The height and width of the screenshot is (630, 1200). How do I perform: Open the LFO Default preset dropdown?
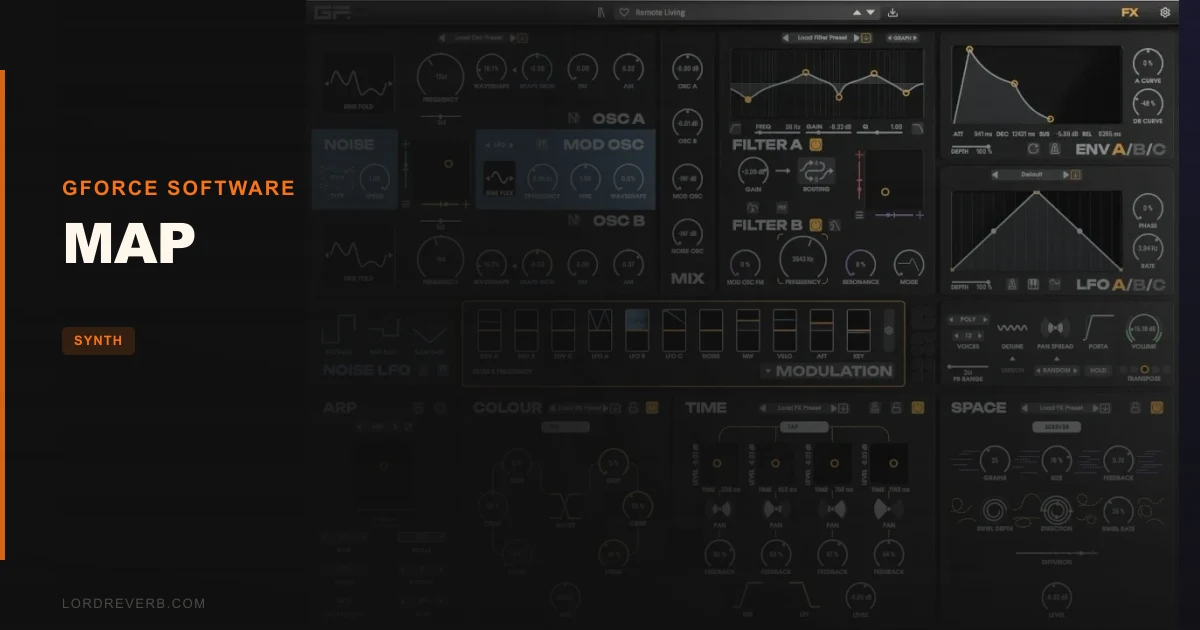1030,174
